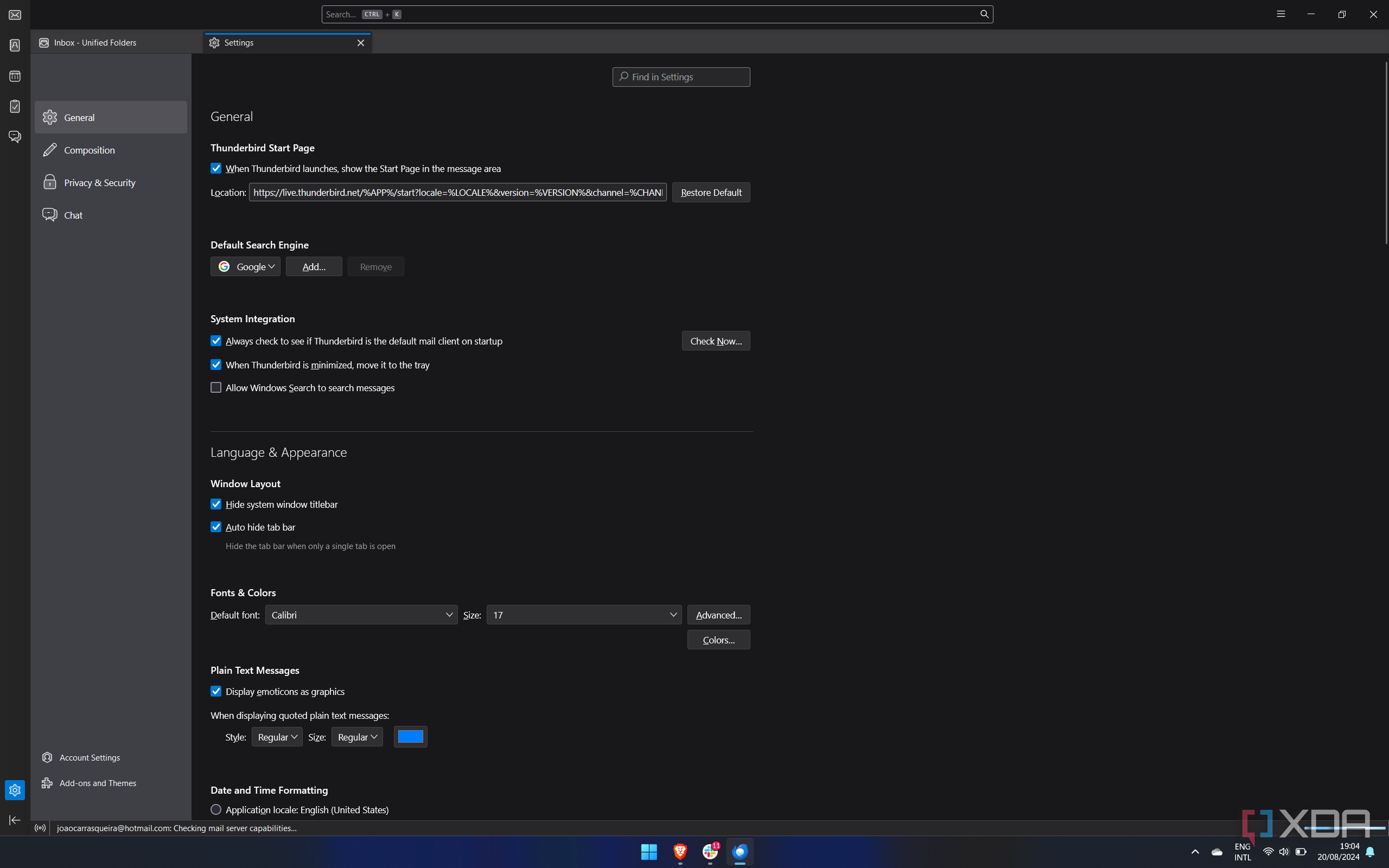Collapse the spaces toolbar with arrow icon
1389x868 pixels.
(x=15, y=820)
